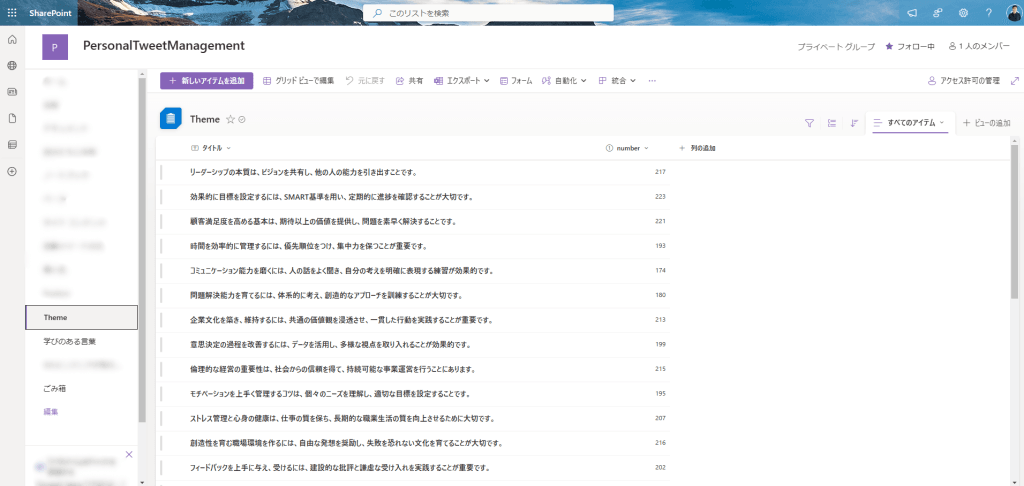Open the すべてのアイテム view dropdown
This screenshot has width=1024, height=486.
click(x=910, y=122)
